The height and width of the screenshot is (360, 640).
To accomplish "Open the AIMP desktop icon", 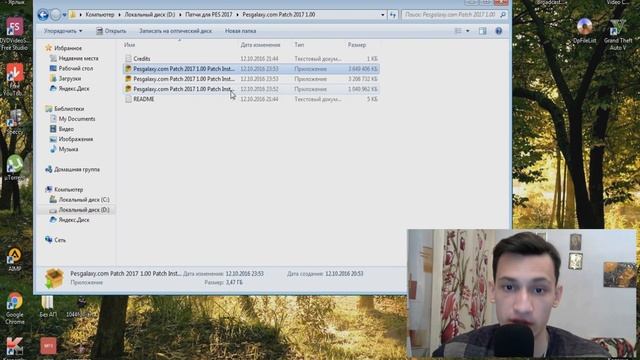I will point(14,258).
